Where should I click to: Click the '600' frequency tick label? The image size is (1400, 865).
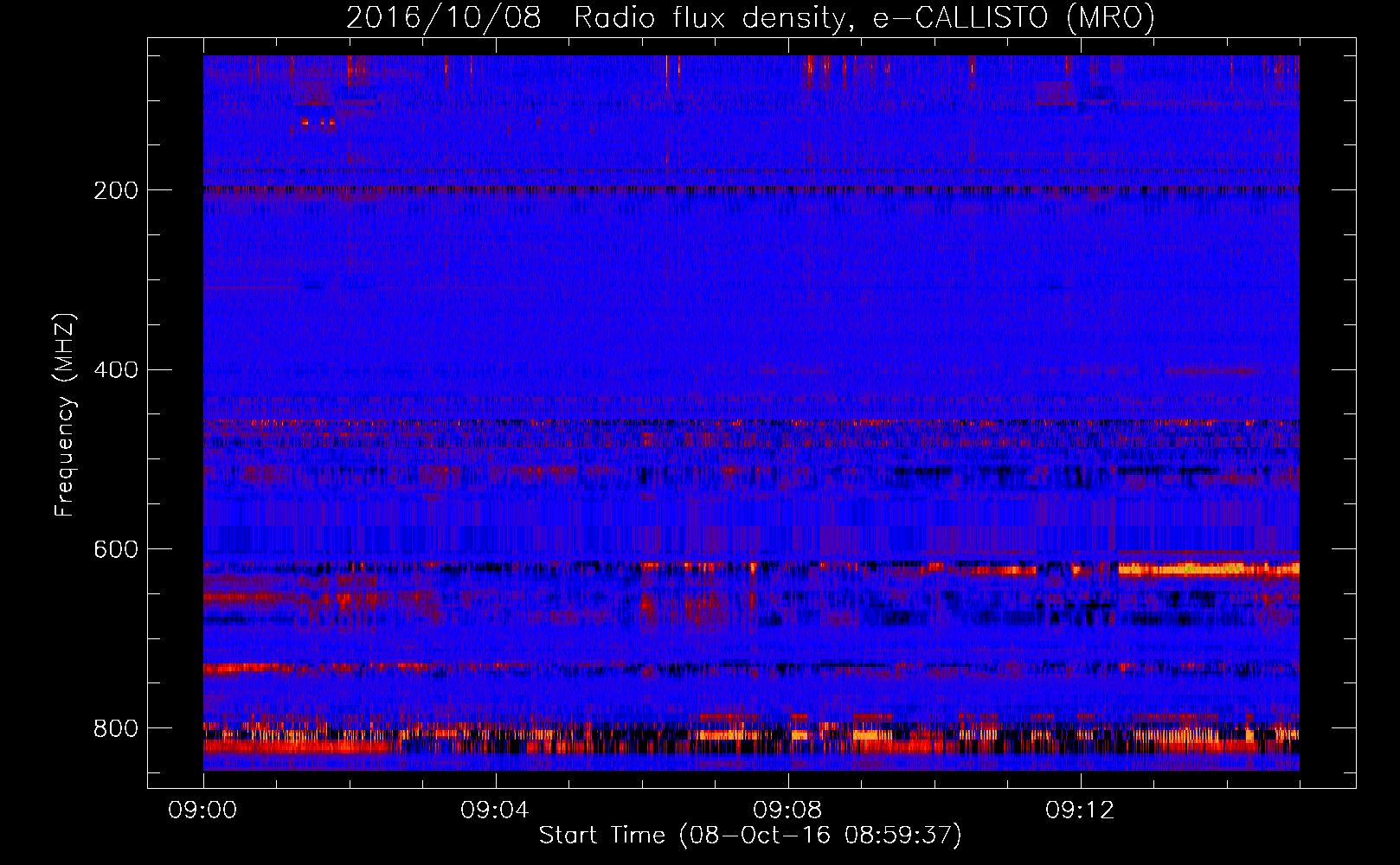pyautogui.click(x=116, y=550)
